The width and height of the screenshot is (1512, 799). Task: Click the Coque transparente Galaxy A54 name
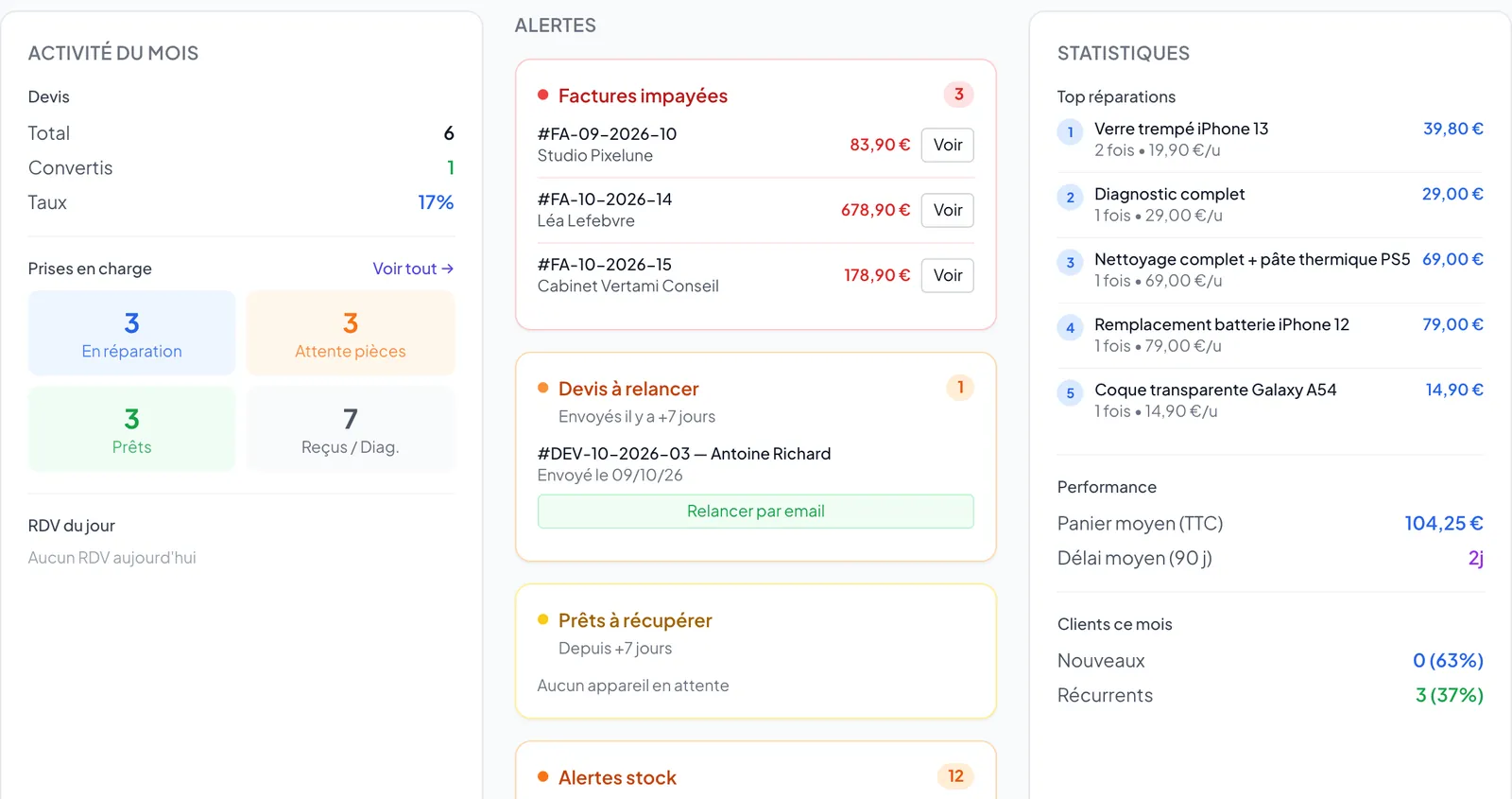tap(1215, 390)
